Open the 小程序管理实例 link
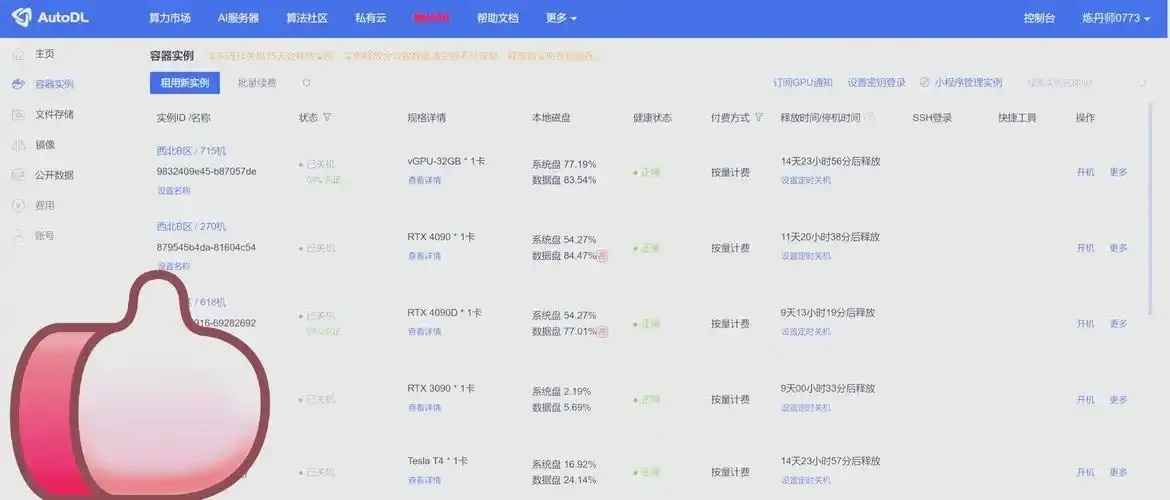 (969, 83)
